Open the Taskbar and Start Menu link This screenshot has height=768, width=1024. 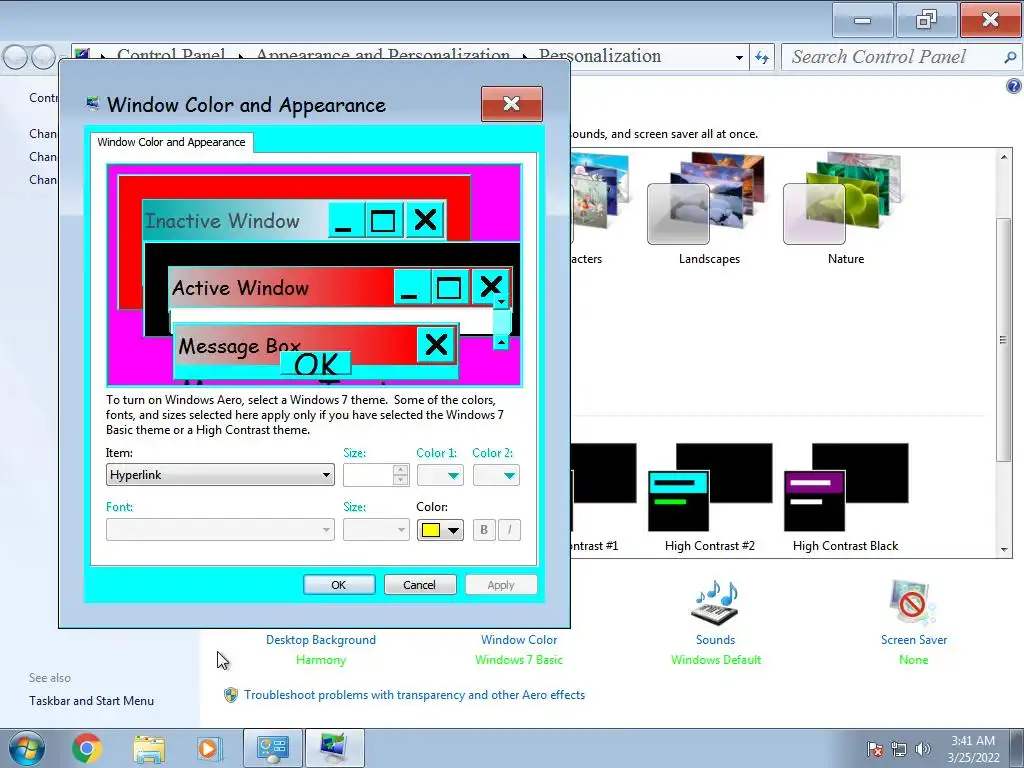91,701
